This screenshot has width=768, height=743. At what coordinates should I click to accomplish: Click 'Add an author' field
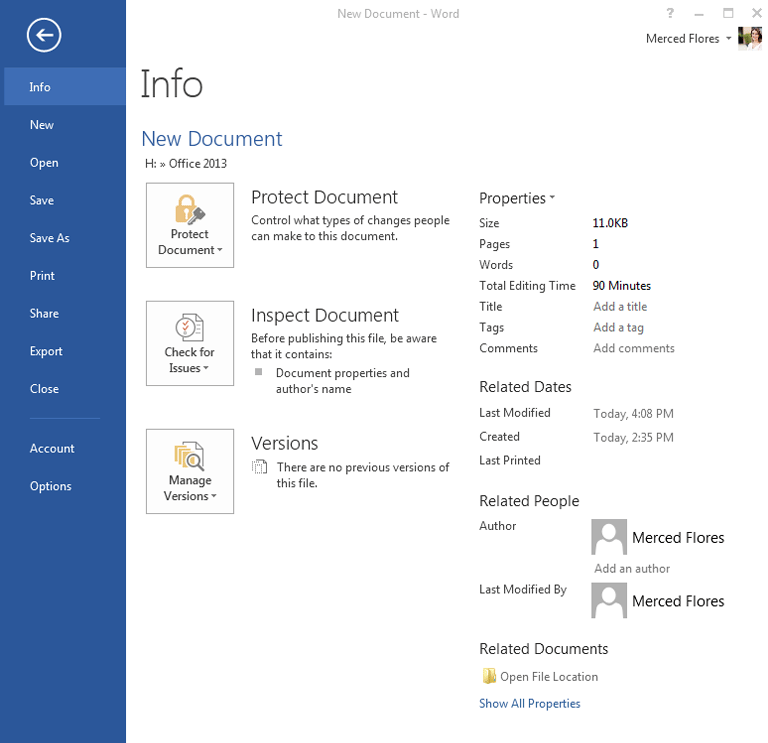point(632,569)
